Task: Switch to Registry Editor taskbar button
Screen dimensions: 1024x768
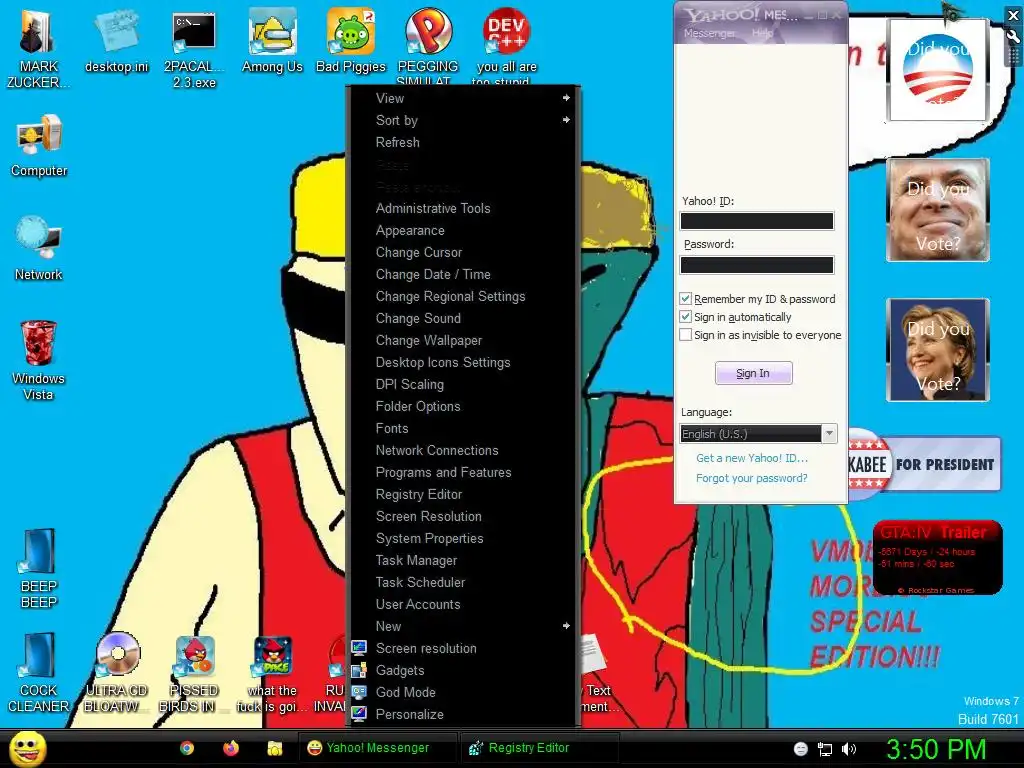Action: 539,748
